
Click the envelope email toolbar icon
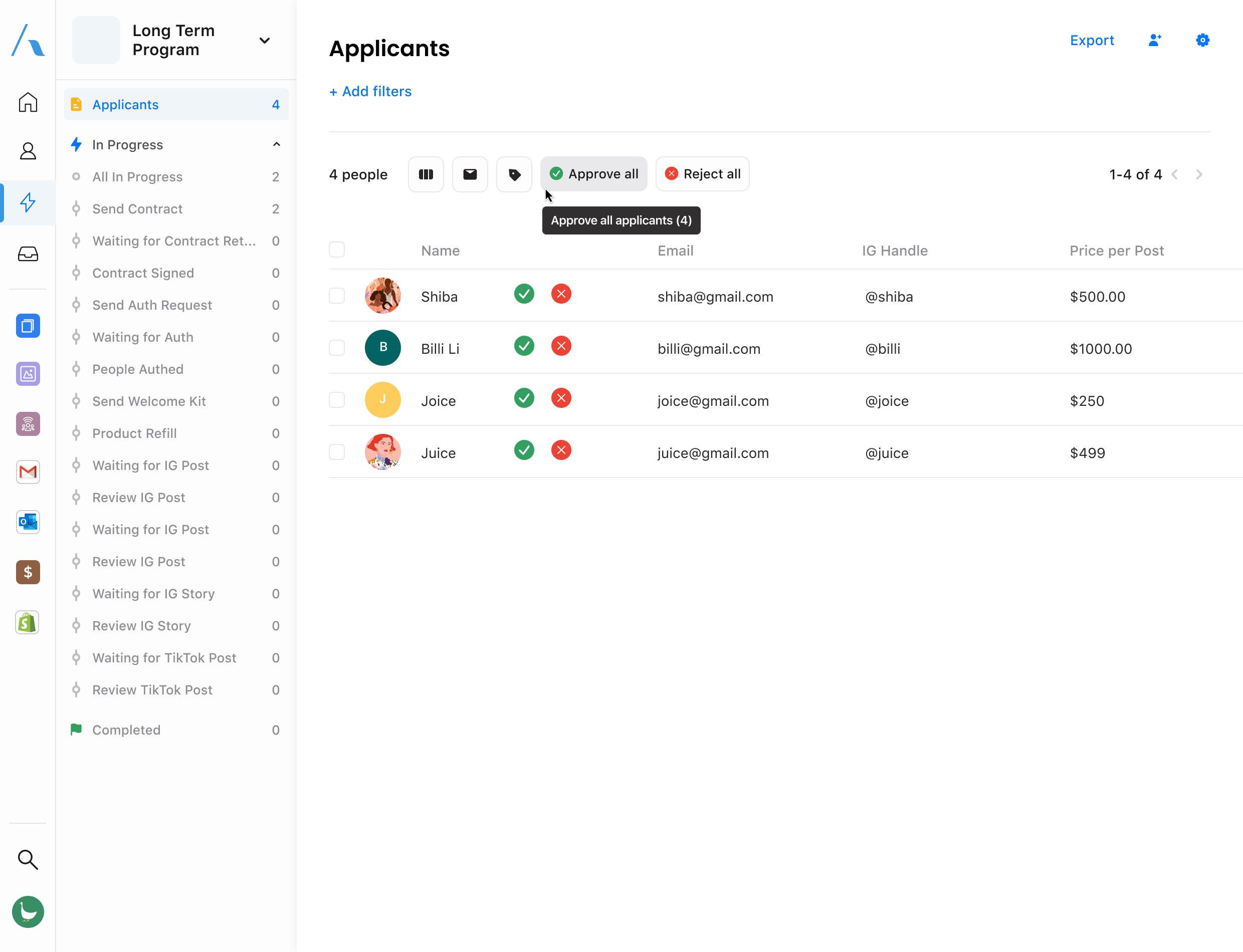point(470,174)
